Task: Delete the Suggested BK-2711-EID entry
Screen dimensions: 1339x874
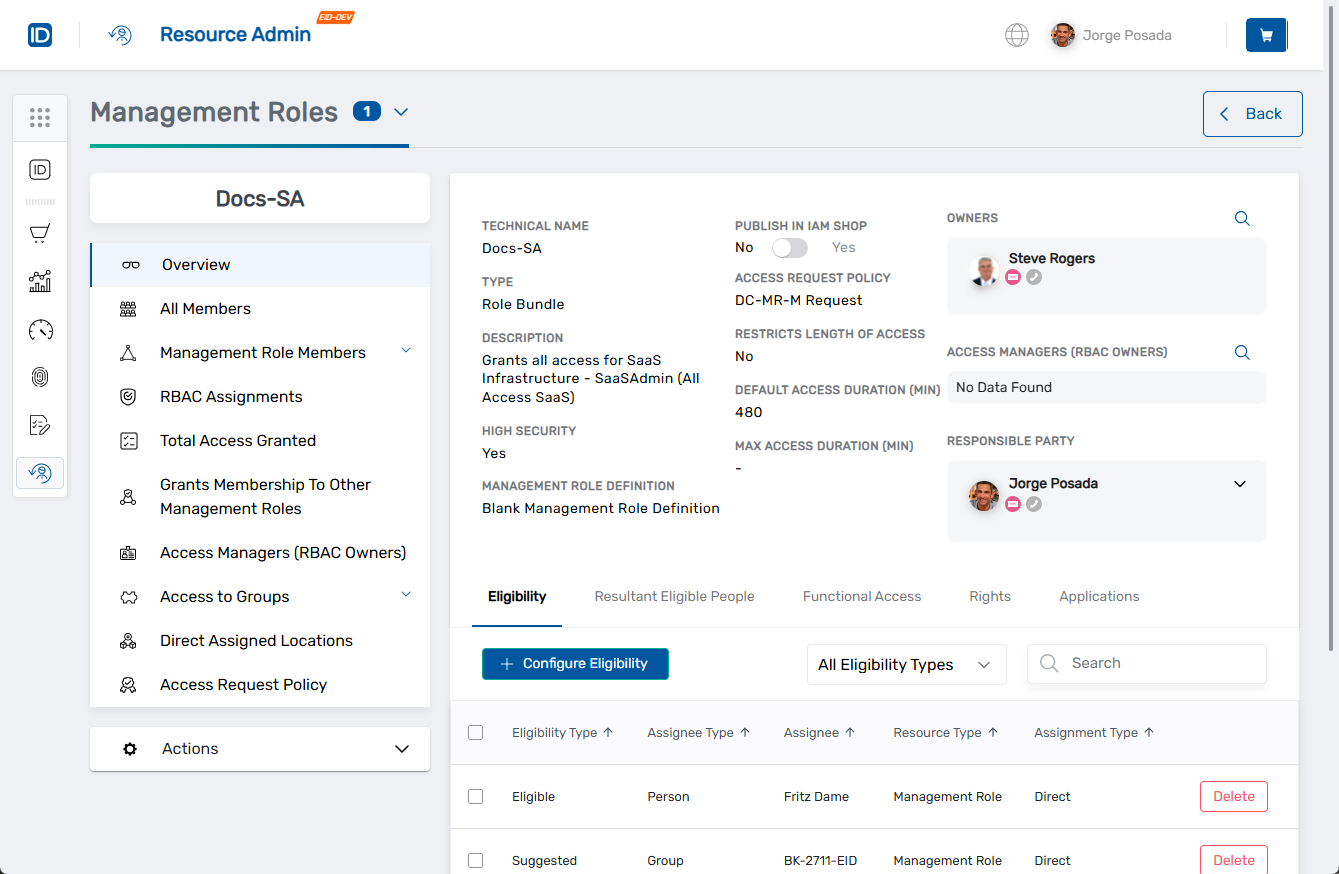Action: coord(1233,860)
